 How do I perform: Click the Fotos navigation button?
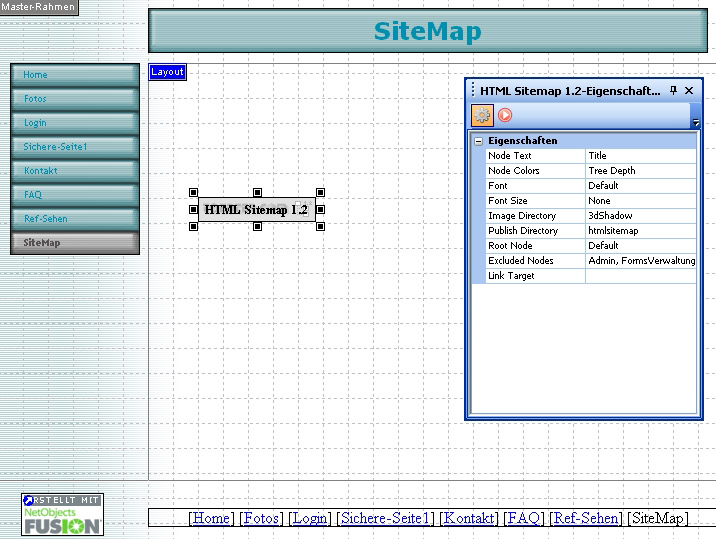click(x=75, y=99)
